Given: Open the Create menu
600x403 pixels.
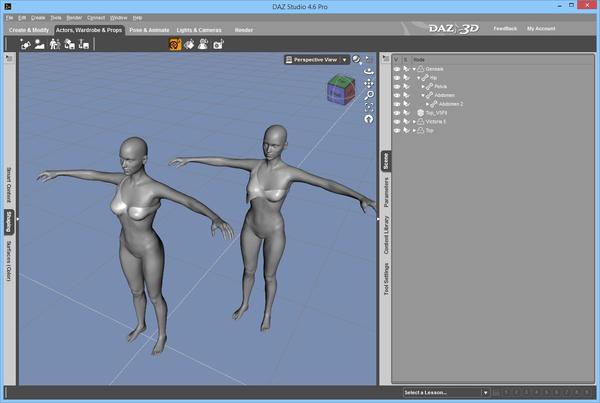Looking at the screenshot, I should coord(38,18).
